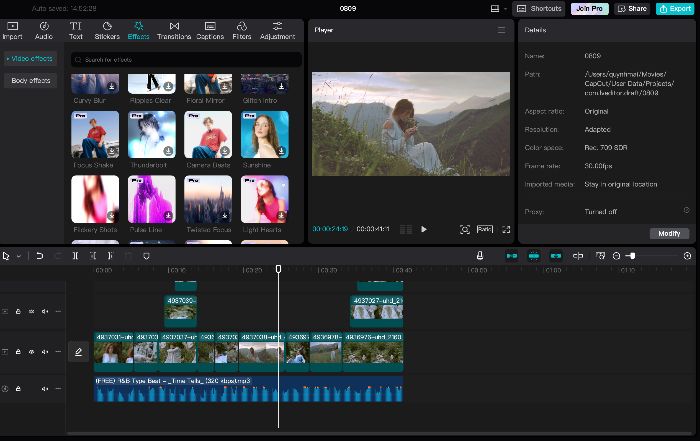Screen dimensions: 700x441
Task: Choose the Select cursor tool
Action: click(x=6, y=256)
